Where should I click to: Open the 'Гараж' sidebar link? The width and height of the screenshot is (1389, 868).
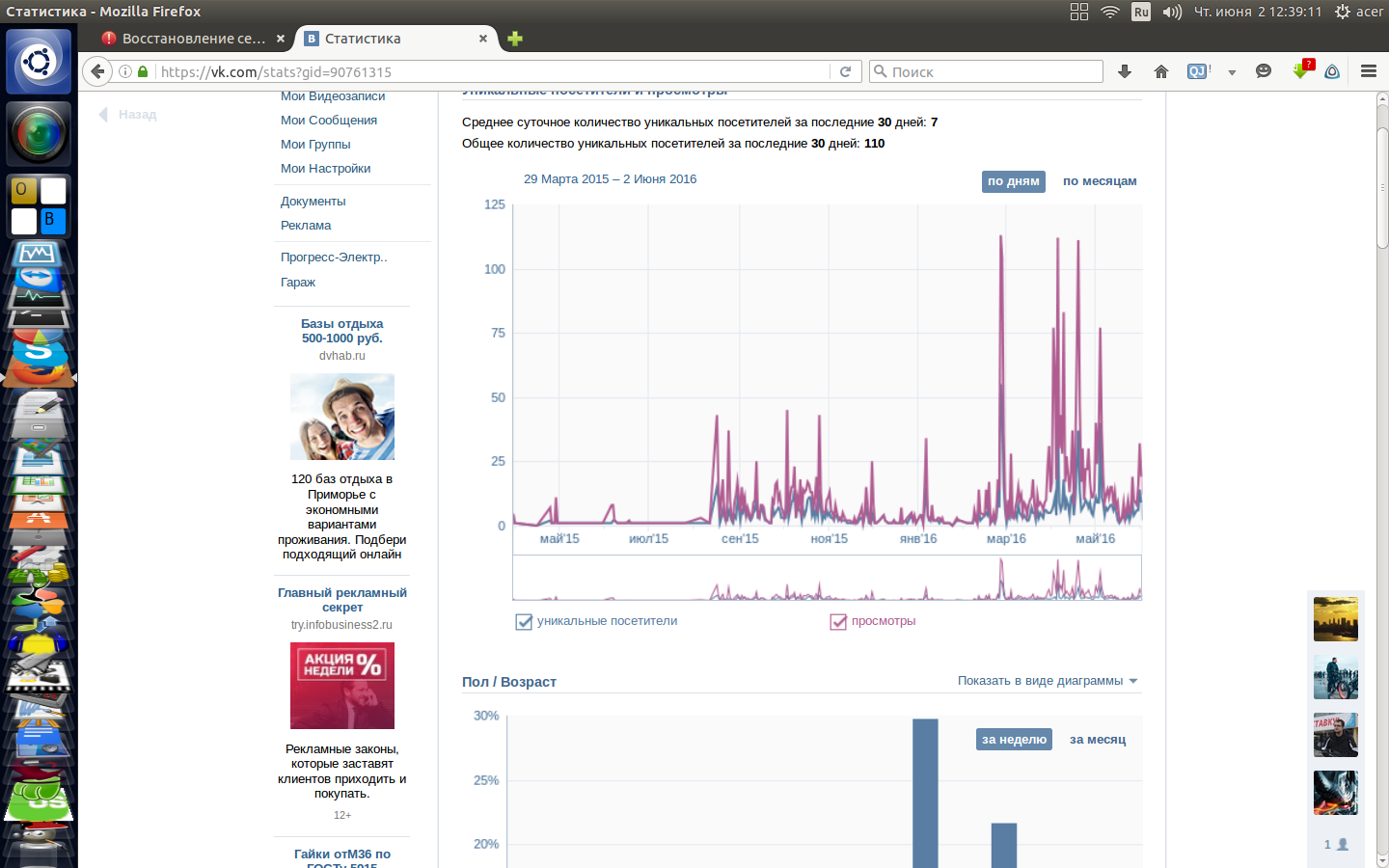298,283
